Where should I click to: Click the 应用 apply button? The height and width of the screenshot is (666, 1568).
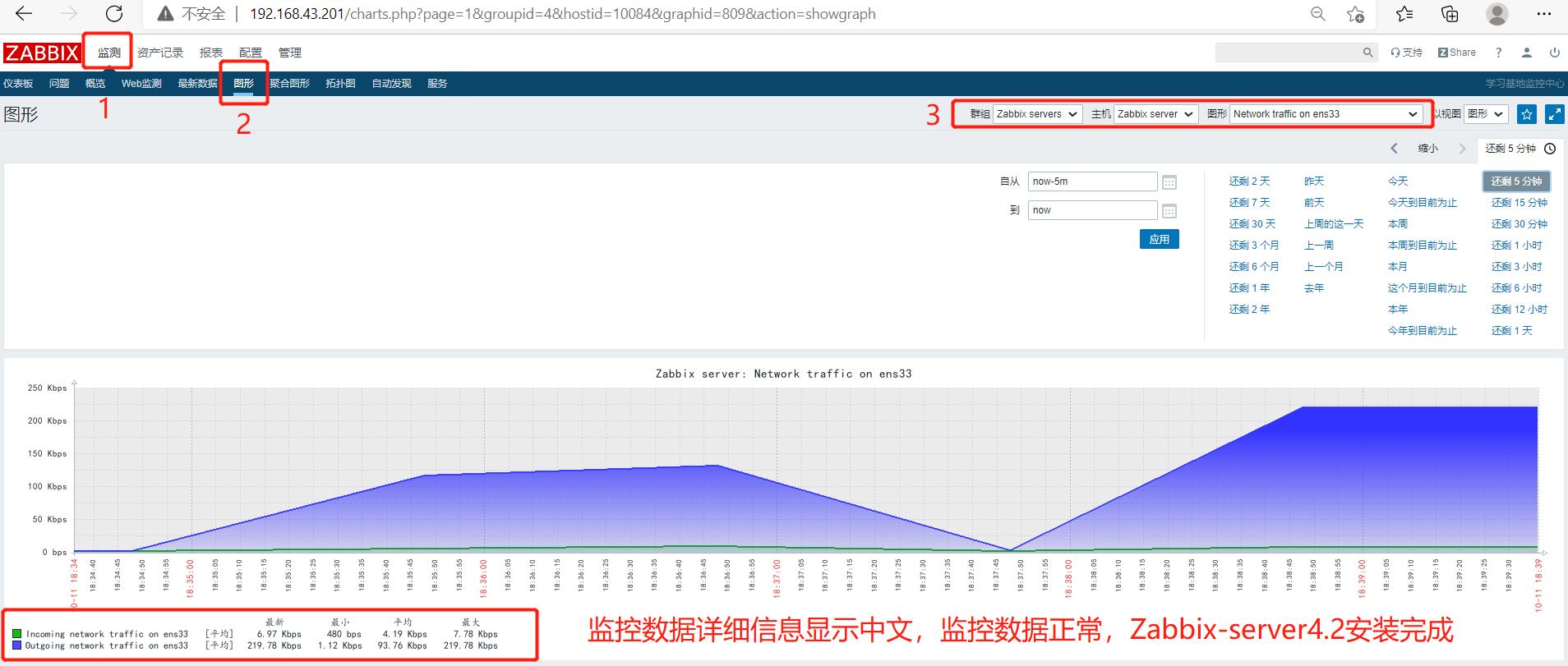tap(1160, 239)
